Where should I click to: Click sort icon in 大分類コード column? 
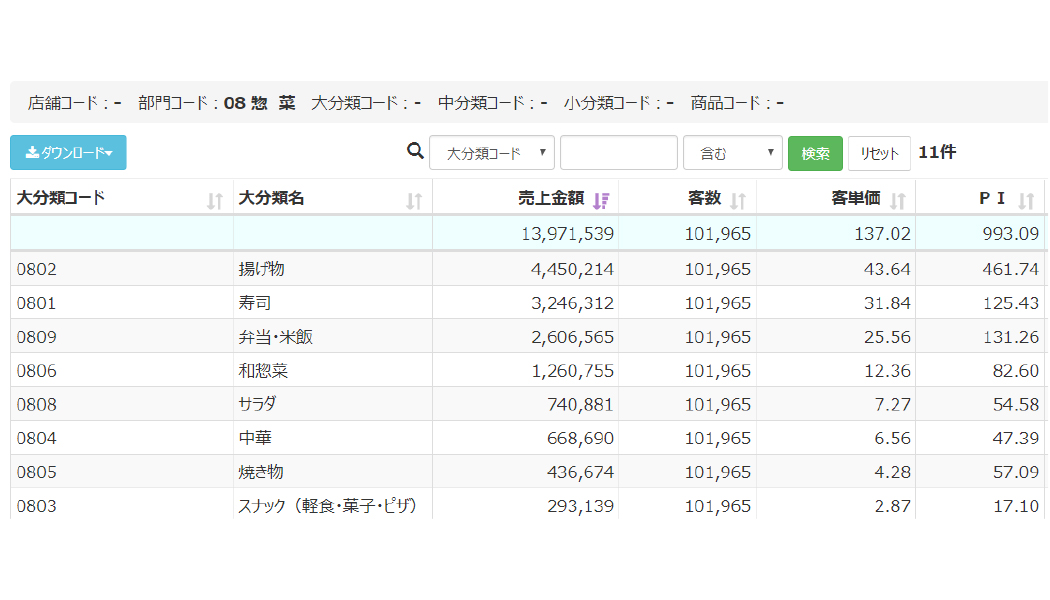tap(214, 201)
